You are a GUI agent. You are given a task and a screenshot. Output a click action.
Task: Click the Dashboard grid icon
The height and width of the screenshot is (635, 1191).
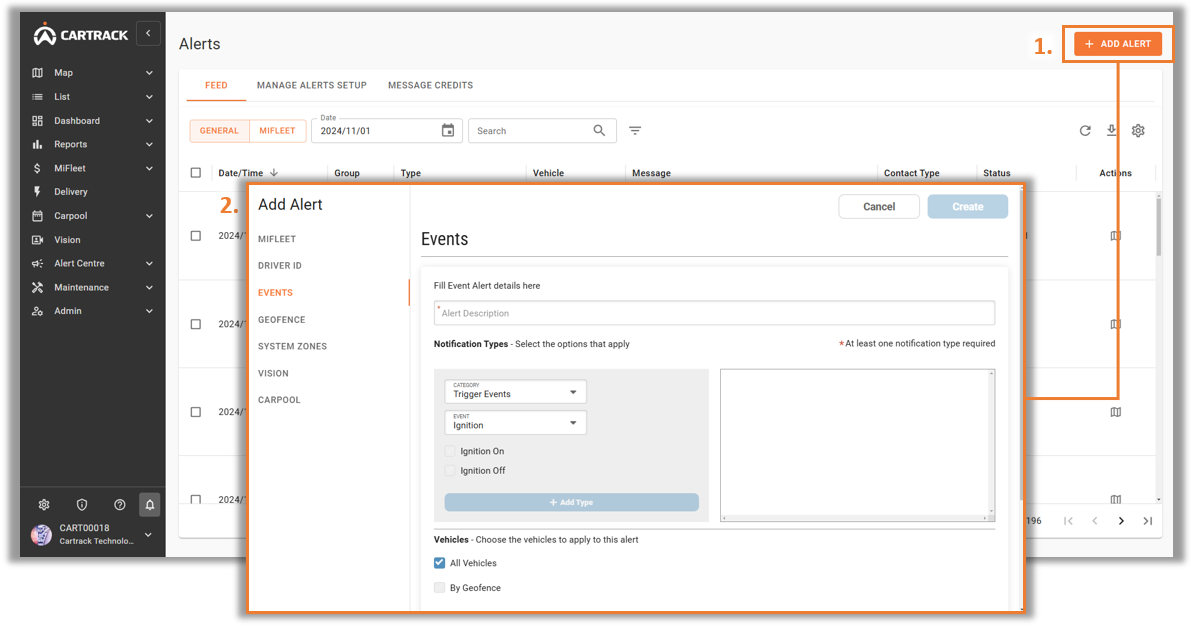[37, 121]
